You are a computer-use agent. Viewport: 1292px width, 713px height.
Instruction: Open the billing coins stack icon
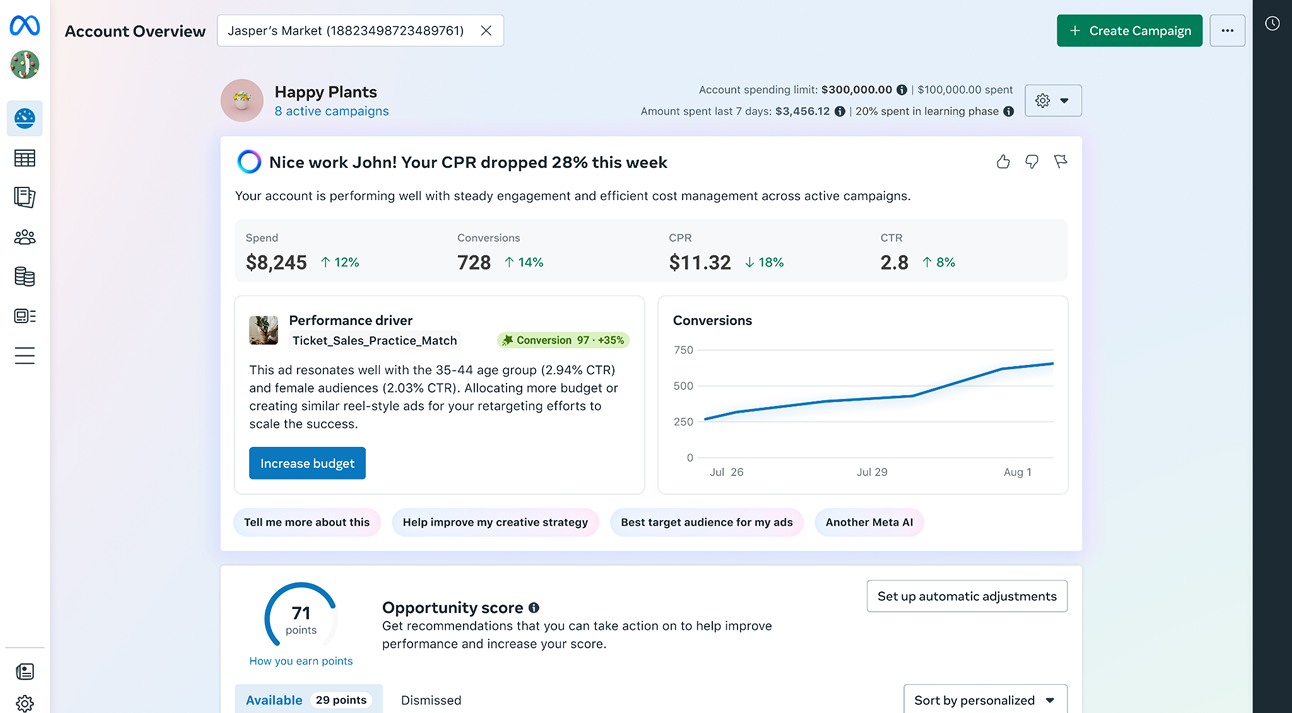25,277
